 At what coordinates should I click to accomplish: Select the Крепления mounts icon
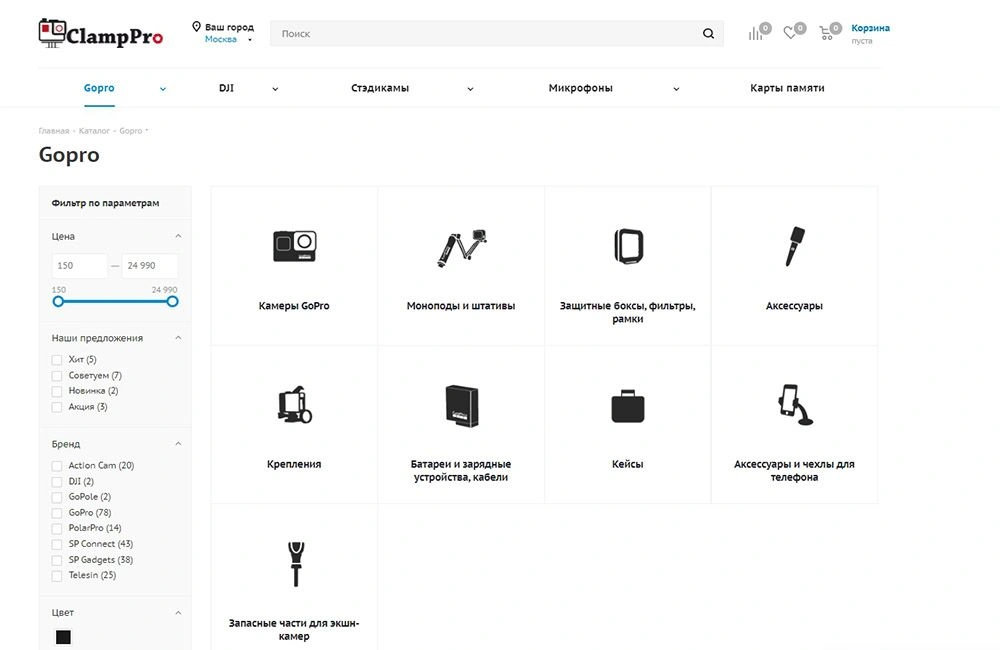click(x=294, y=404)
